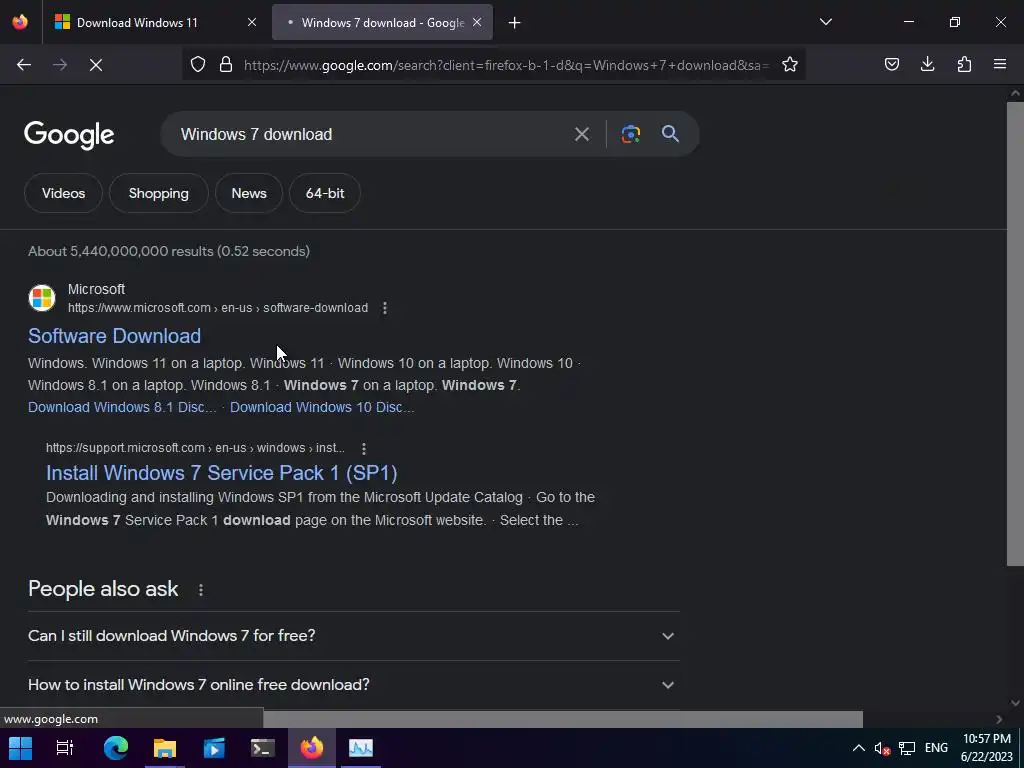Open the list all tabs dropdown
The height and width of the screenshot is (768, 1024).
tap(826, 22)
